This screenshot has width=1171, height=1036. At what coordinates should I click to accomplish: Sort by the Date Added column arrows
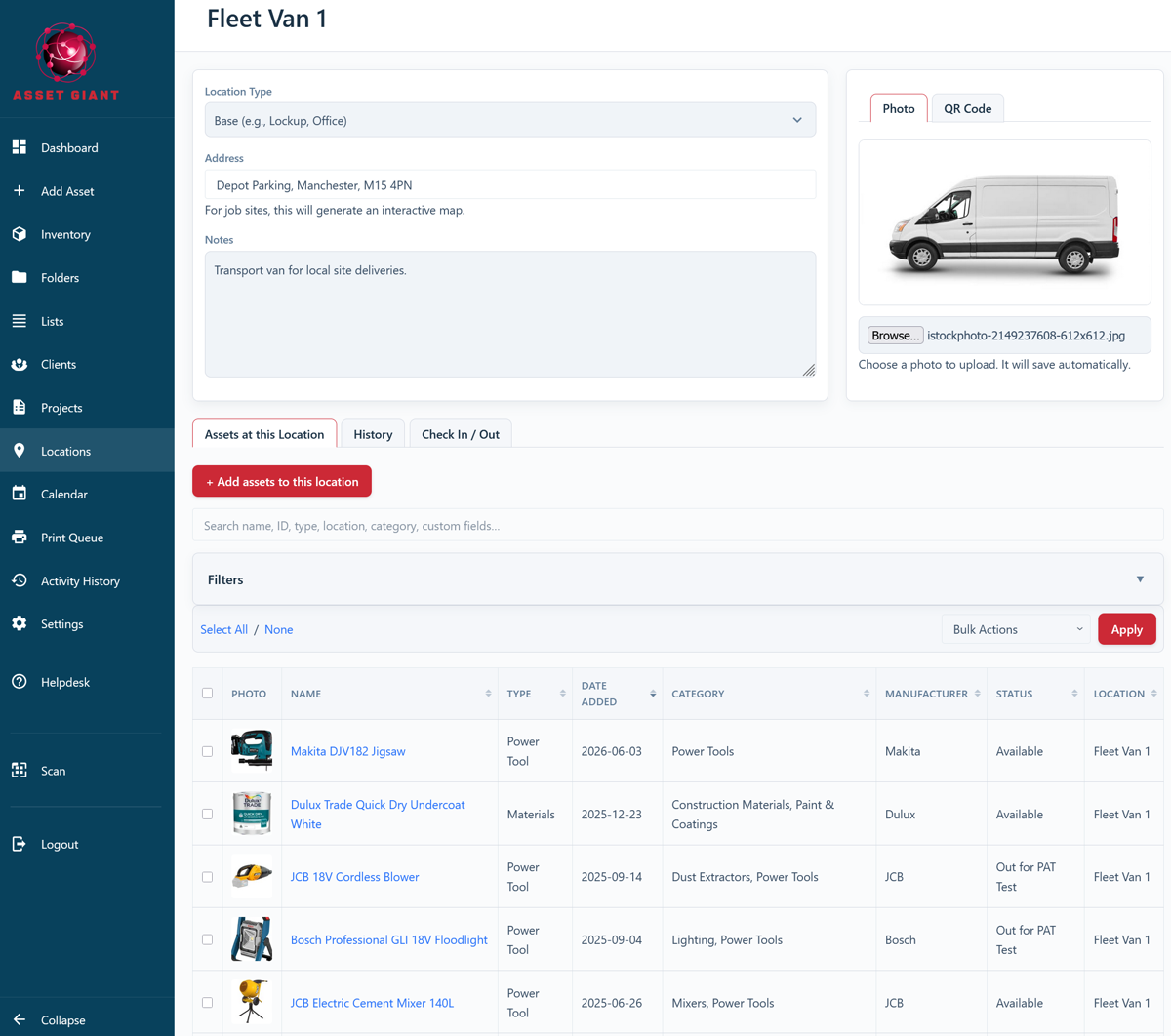click(653, 694)
